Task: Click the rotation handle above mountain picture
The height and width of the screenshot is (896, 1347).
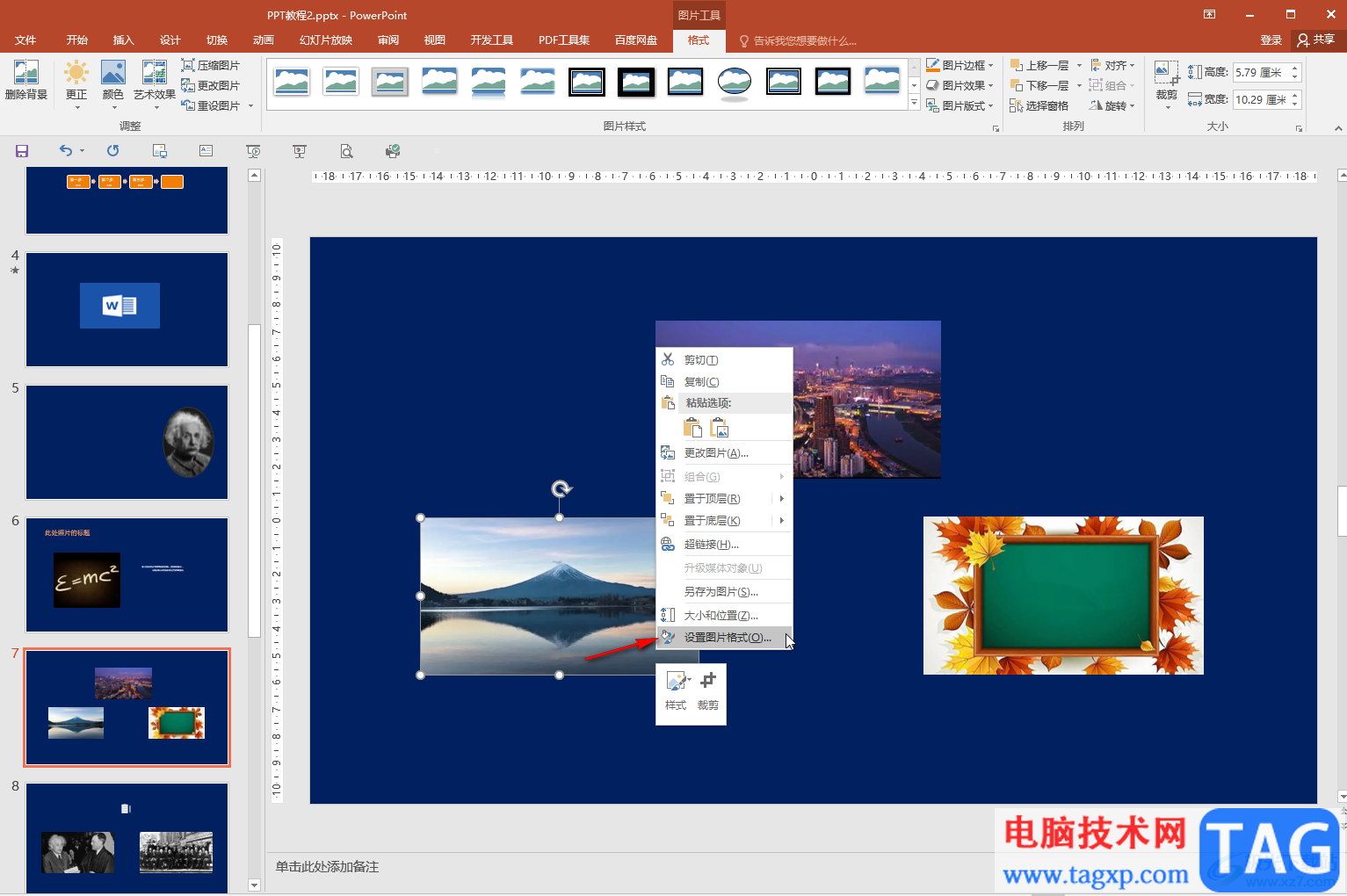Action: click(561, 488)
